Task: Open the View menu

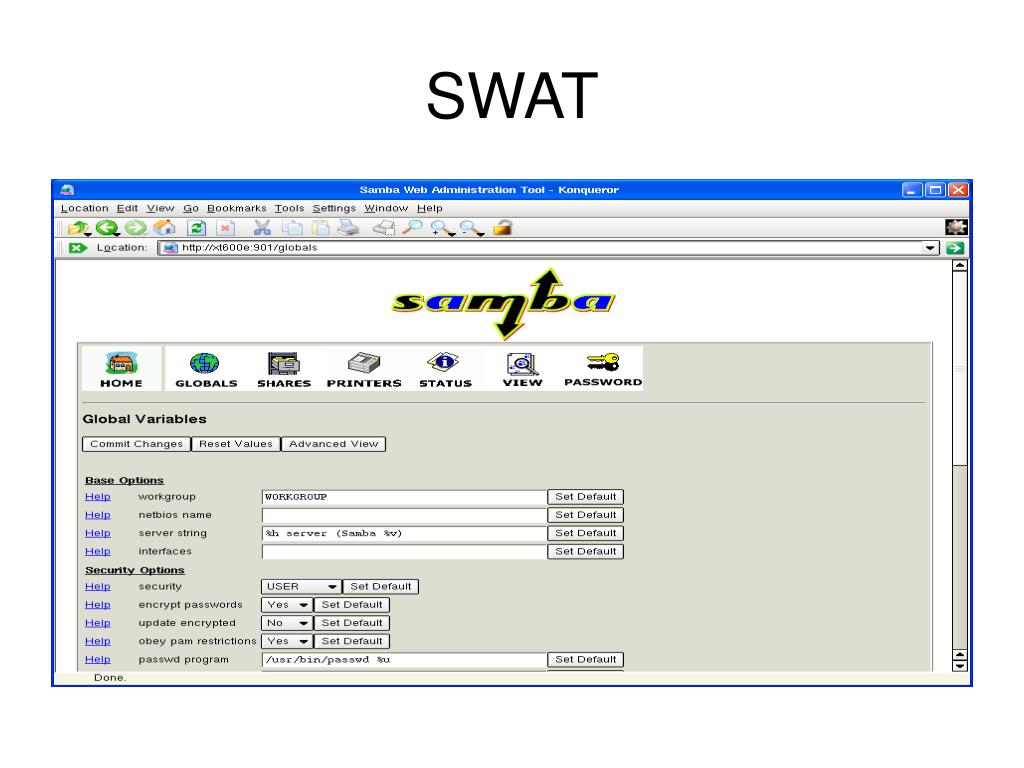Action: [161, 208]
